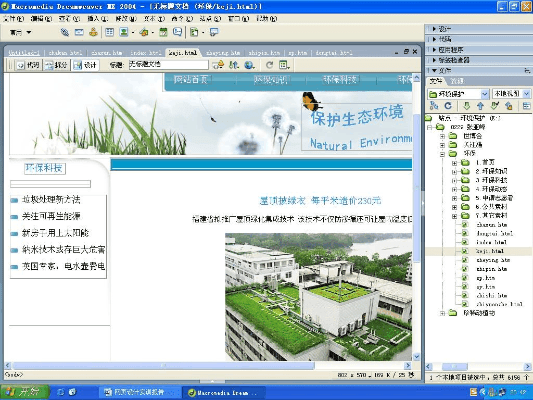Image resolution: width=533 pixels, height=400 pixels.
Task: Click the insert image icon
Action: (124, 32)
